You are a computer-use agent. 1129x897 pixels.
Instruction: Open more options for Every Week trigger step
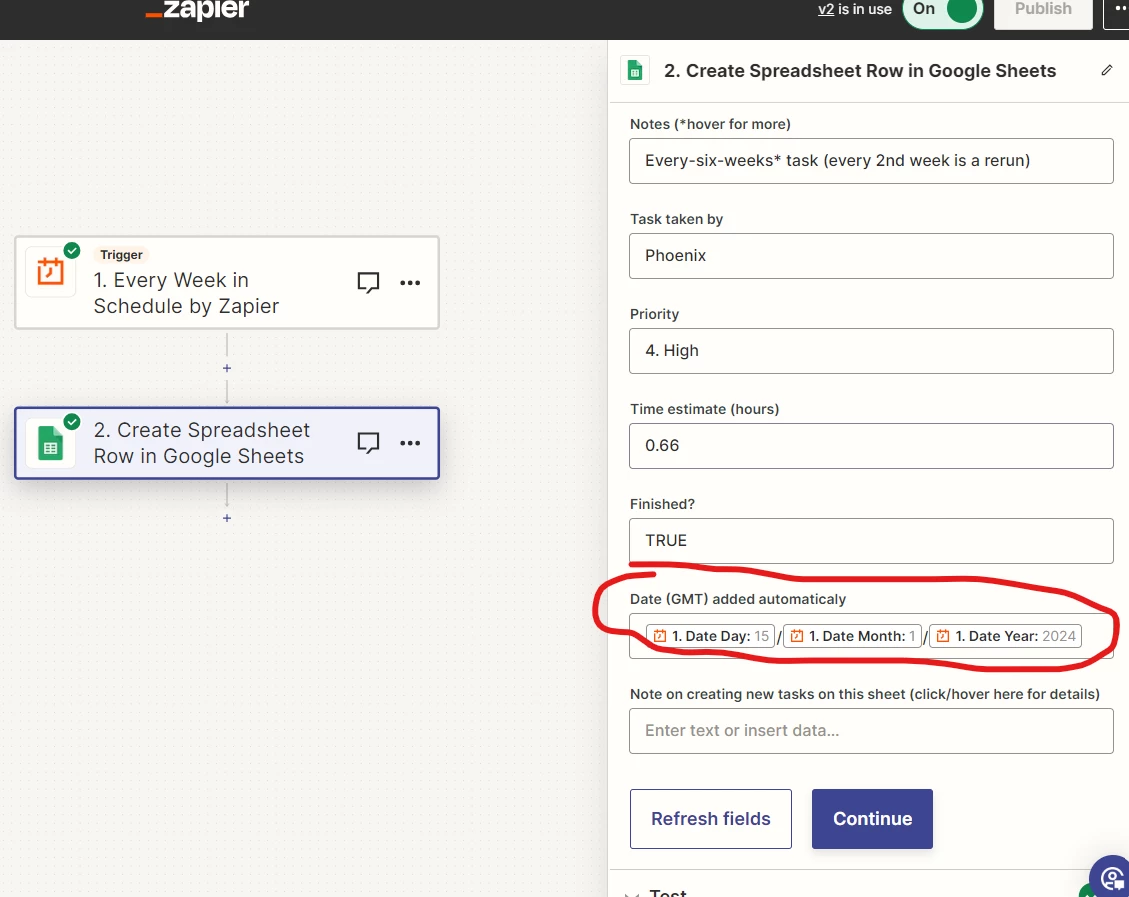[410, 283]
